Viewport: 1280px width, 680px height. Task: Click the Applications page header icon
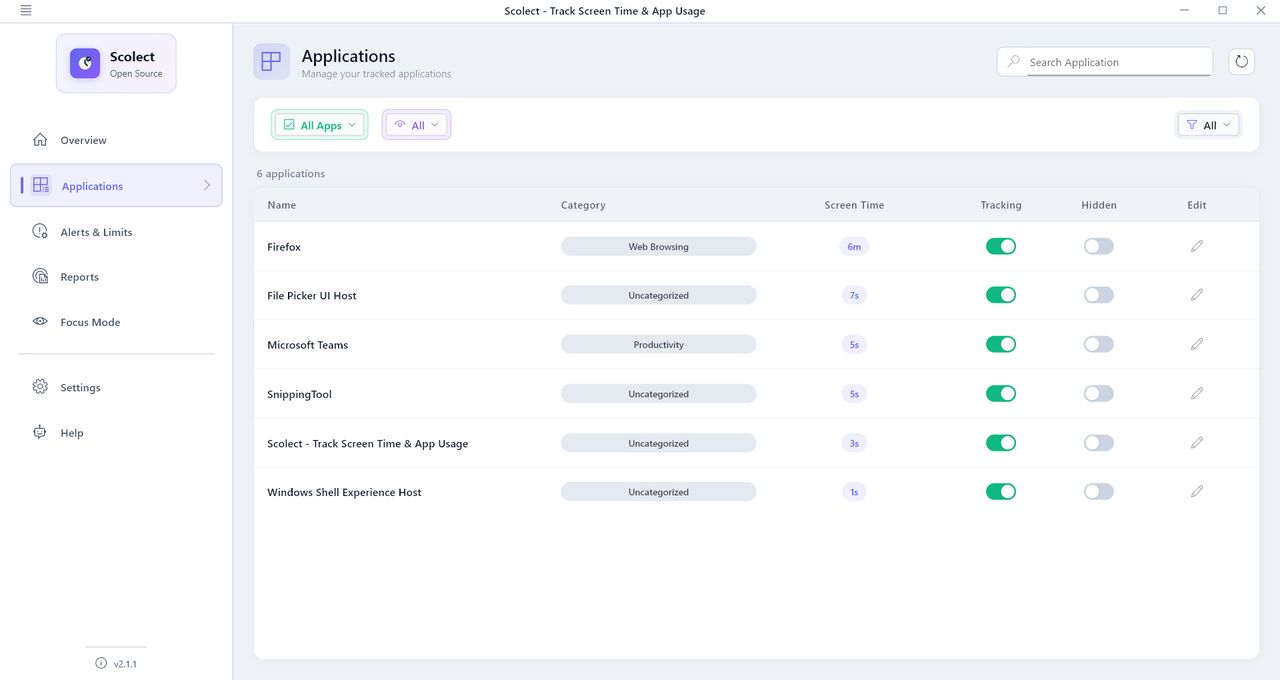pos(271,62)
